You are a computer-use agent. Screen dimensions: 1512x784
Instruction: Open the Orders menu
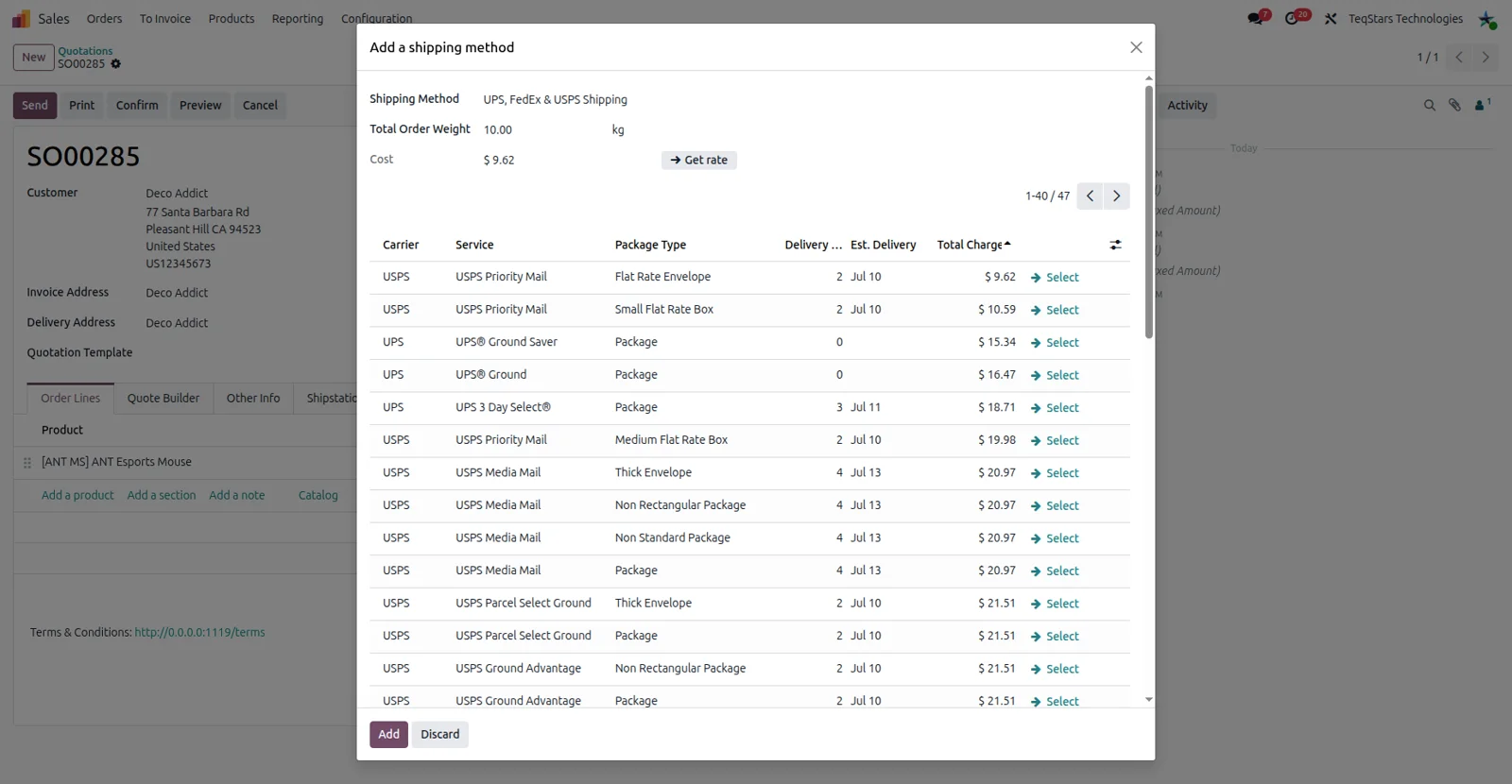tap(104, 19)
